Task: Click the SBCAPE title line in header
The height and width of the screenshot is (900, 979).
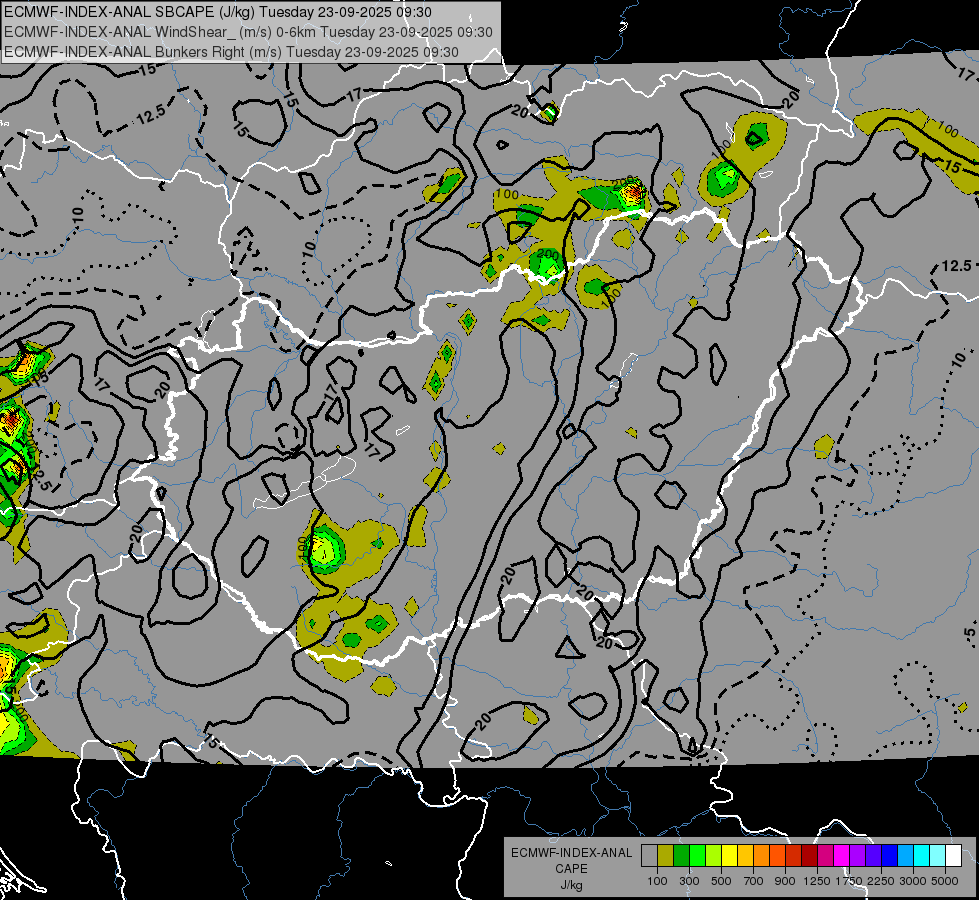Action: [x=218, y=12]
